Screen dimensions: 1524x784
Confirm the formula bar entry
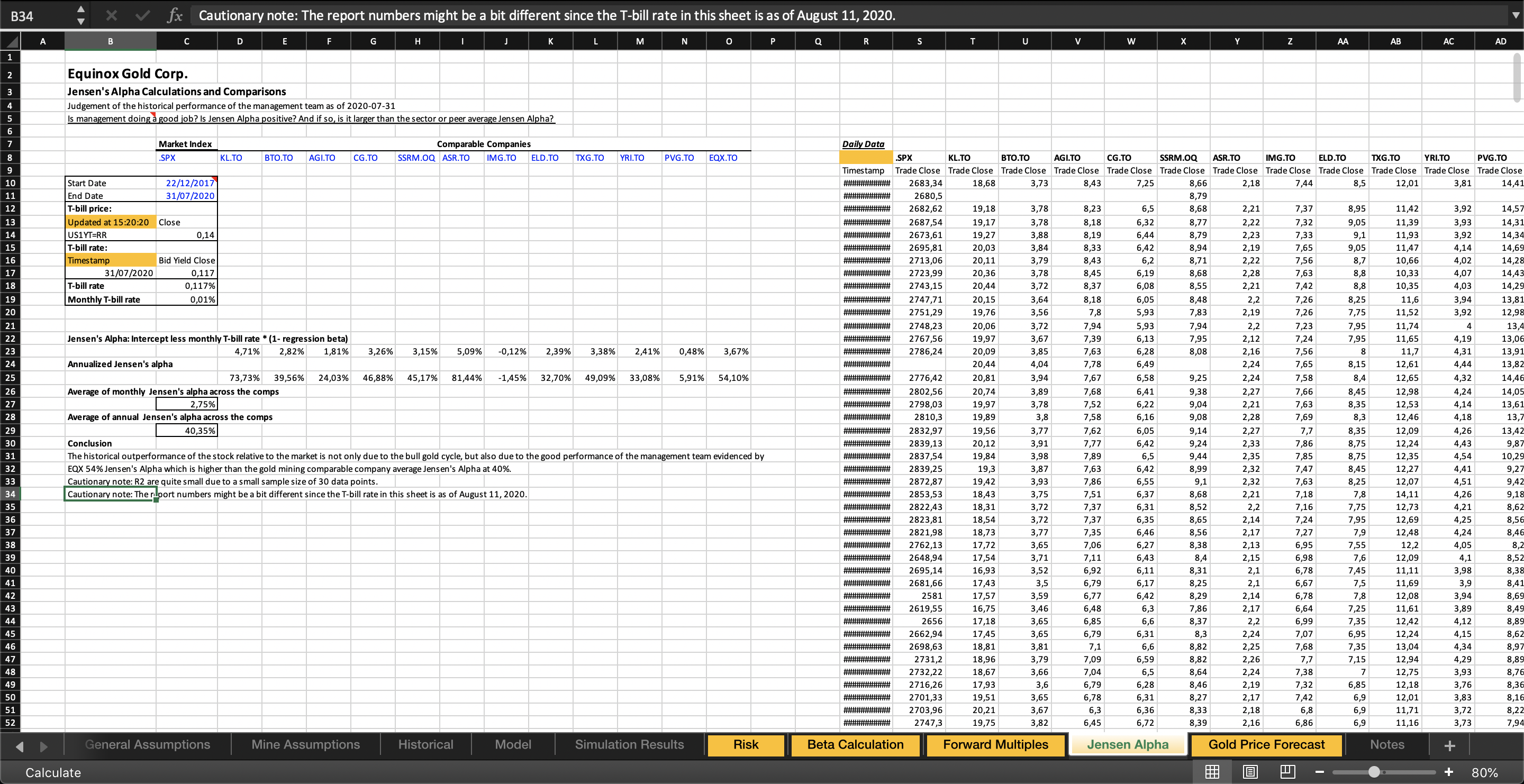[142, 15]
